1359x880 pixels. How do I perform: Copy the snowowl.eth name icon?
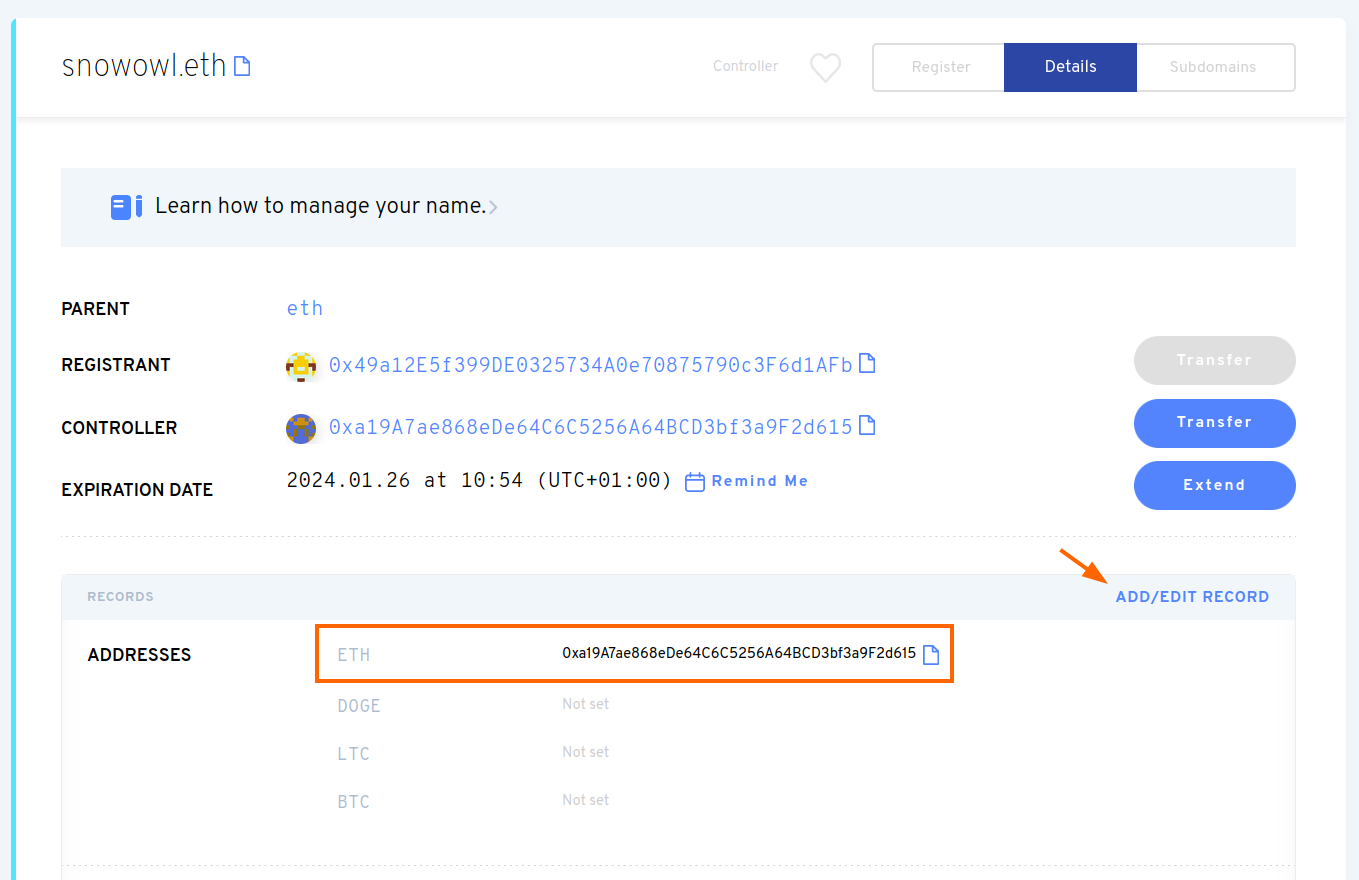point(242,67)
